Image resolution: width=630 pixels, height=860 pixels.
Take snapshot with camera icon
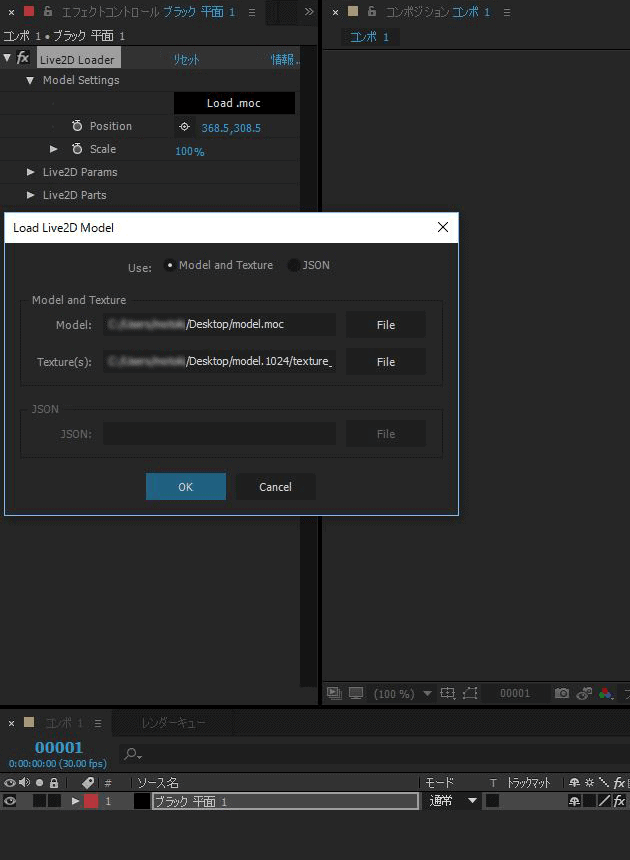coord(562,693)
